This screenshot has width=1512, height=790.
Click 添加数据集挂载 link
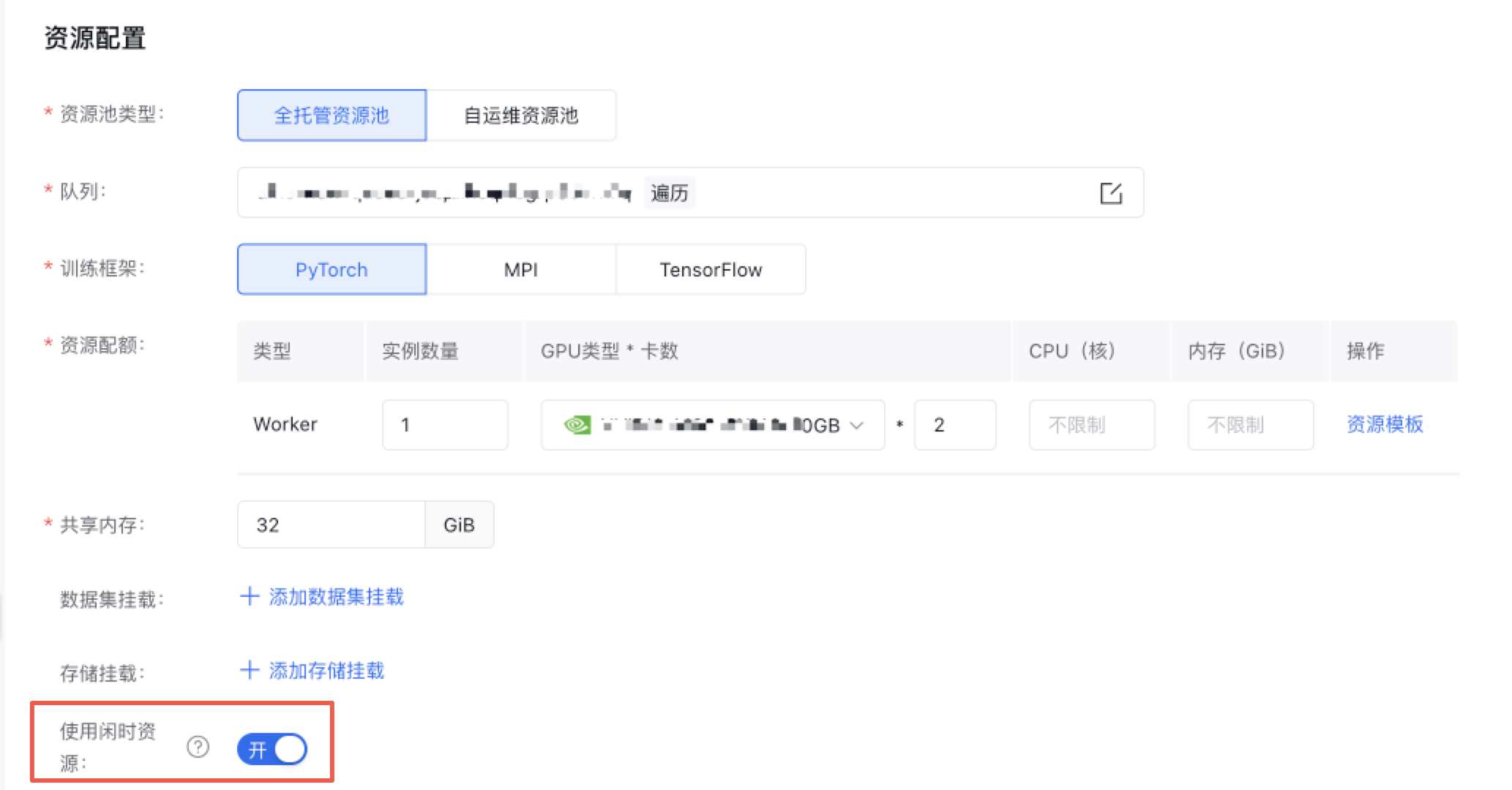click(336, 597)
